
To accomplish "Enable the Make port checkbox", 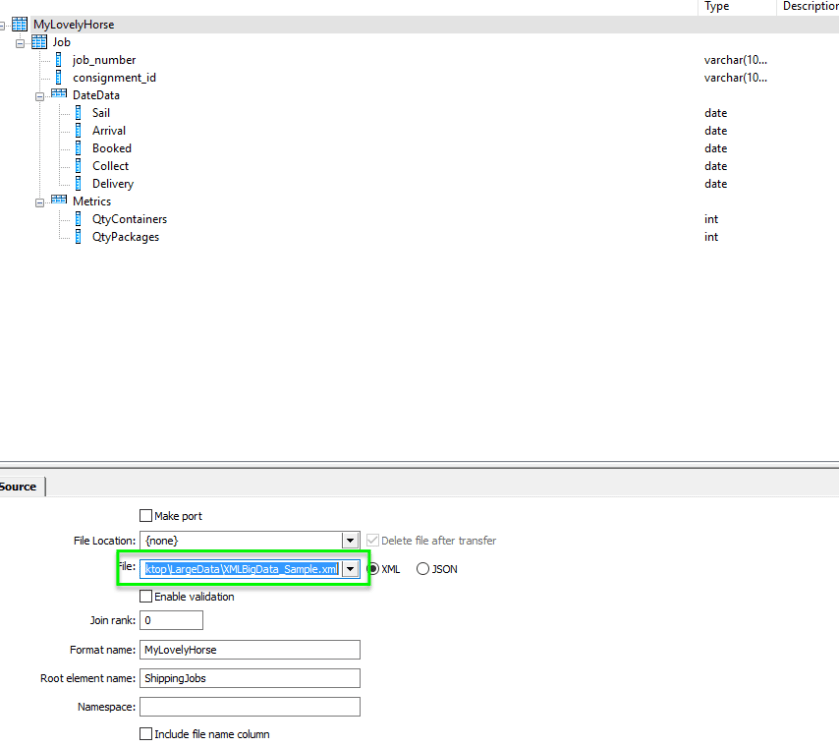I will click(x=146, y=516).
